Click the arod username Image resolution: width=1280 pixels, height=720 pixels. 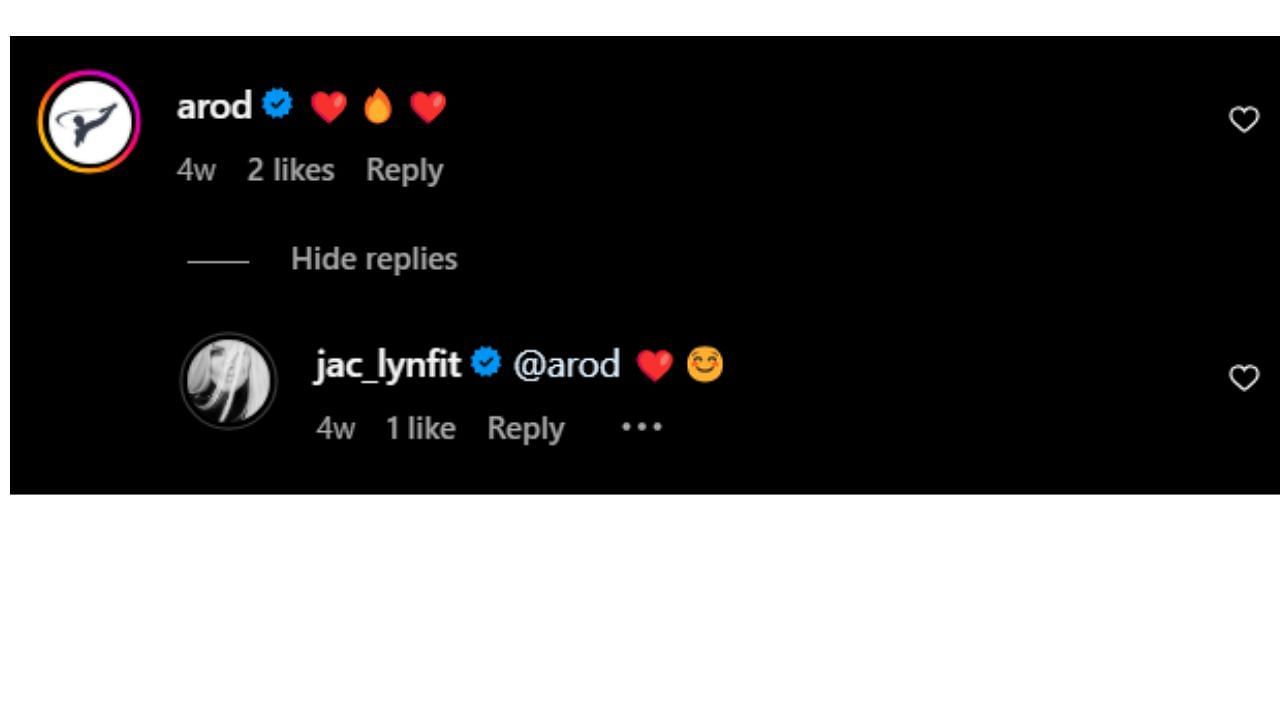pos(214,106)
